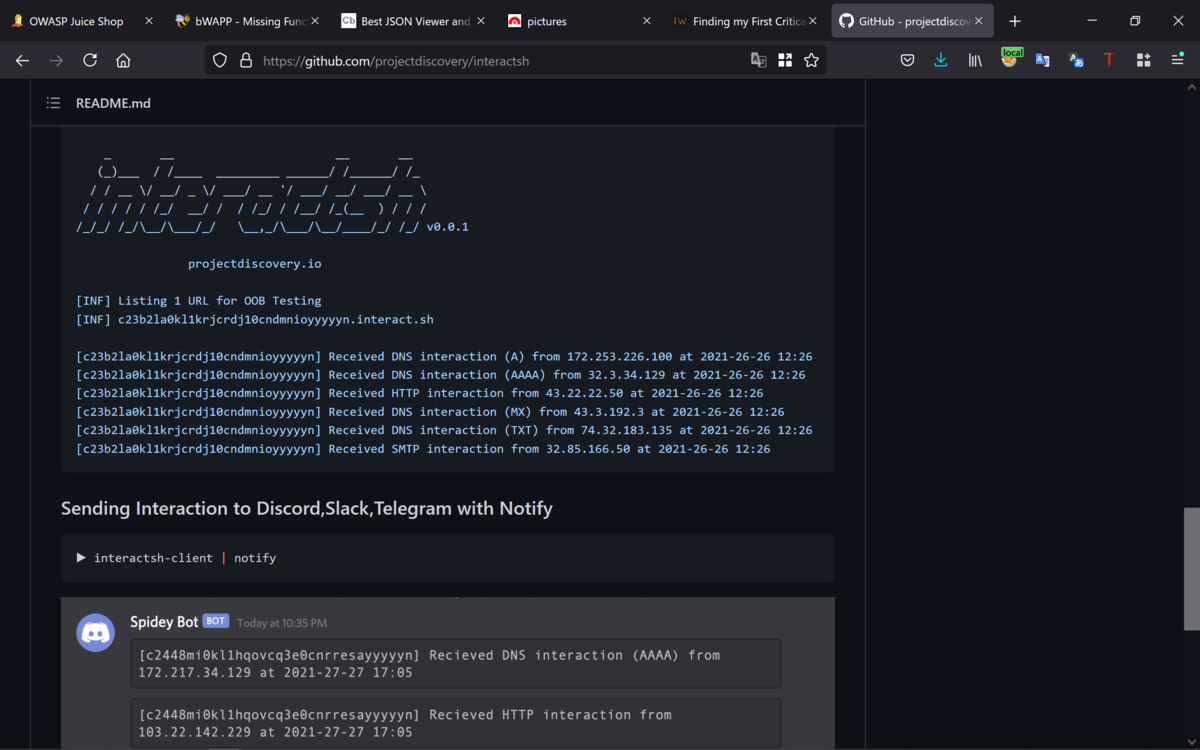The height and width of the screenshot is (750, 1200).
Task: Click projectdiscovery.io text in the banner
Action: pyautogui.click(x=255, y=264)
